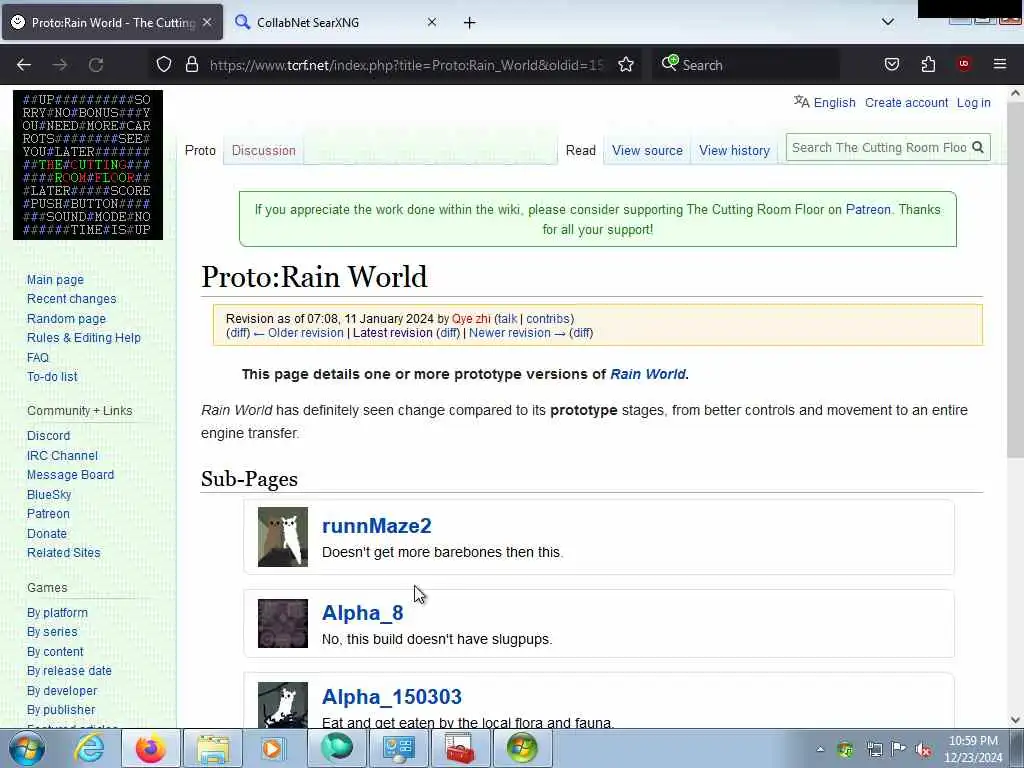Screen dimensions: 1024x768
Task: Go back with the browser back arrow
Action: click(24, 65)
